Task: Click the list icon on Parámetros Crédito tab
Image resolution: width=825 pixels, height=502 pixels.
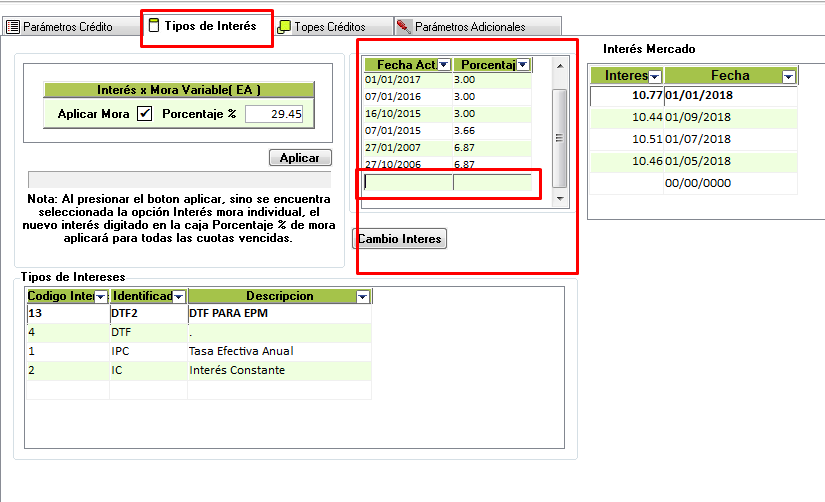Action: tap(13, 27)
